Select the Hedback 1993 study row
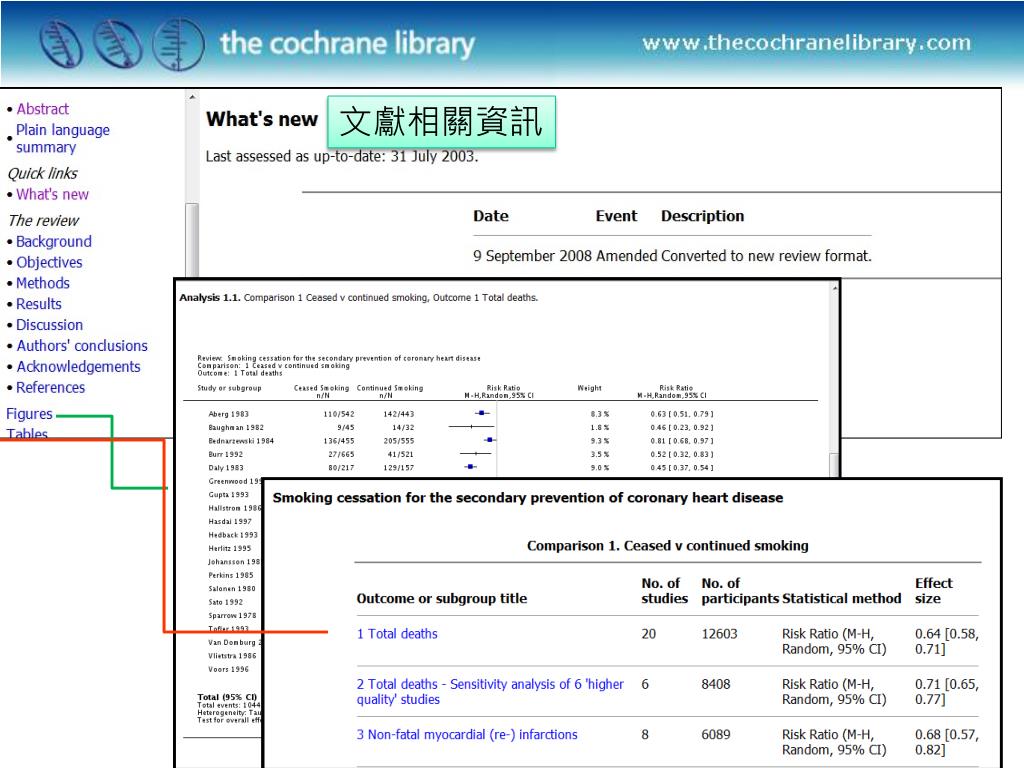The height and width of the screenshot is (768, 1024). 233,536
